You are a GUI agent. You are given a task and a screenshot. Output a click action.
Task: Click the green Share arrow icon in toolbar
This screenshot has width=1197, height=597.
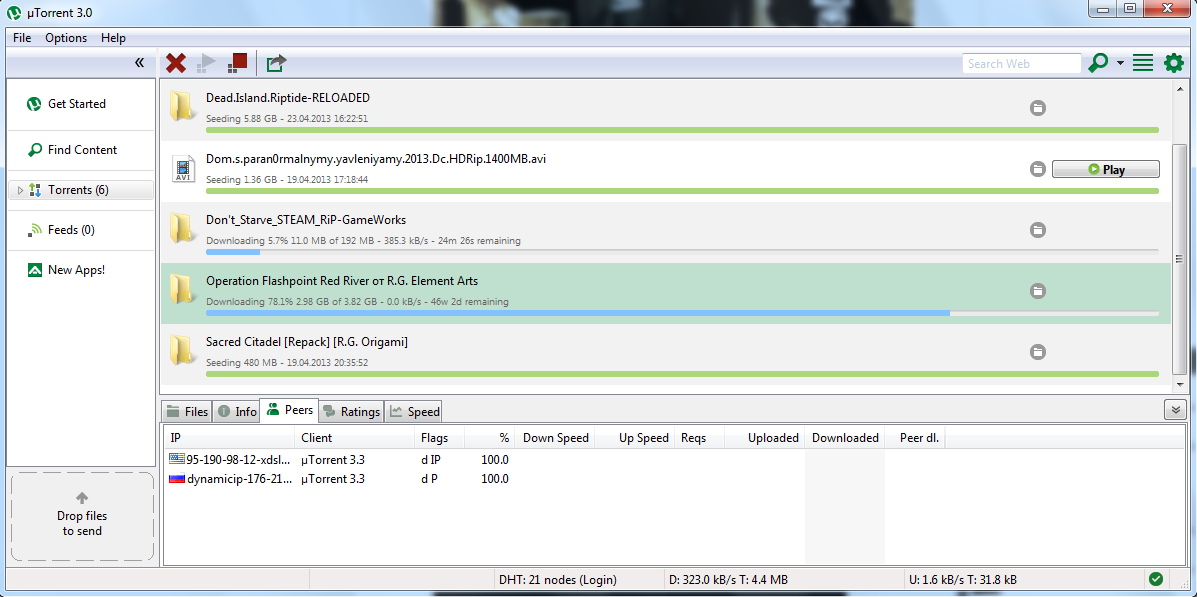tap(276, 63)
